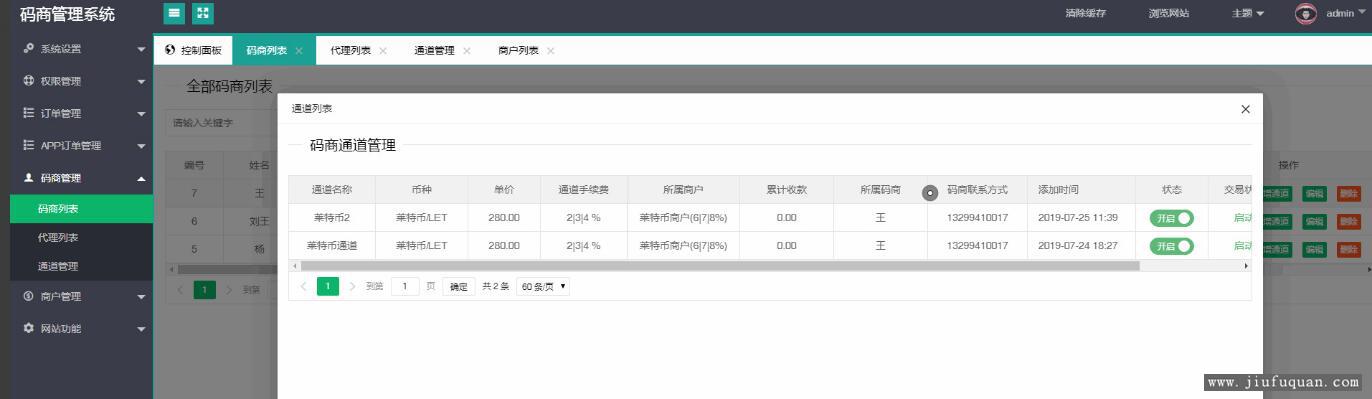The height and width of the screenshot is (399, 1372).
Task: Click the 码商管理 person icon
Action: [28, 177]
